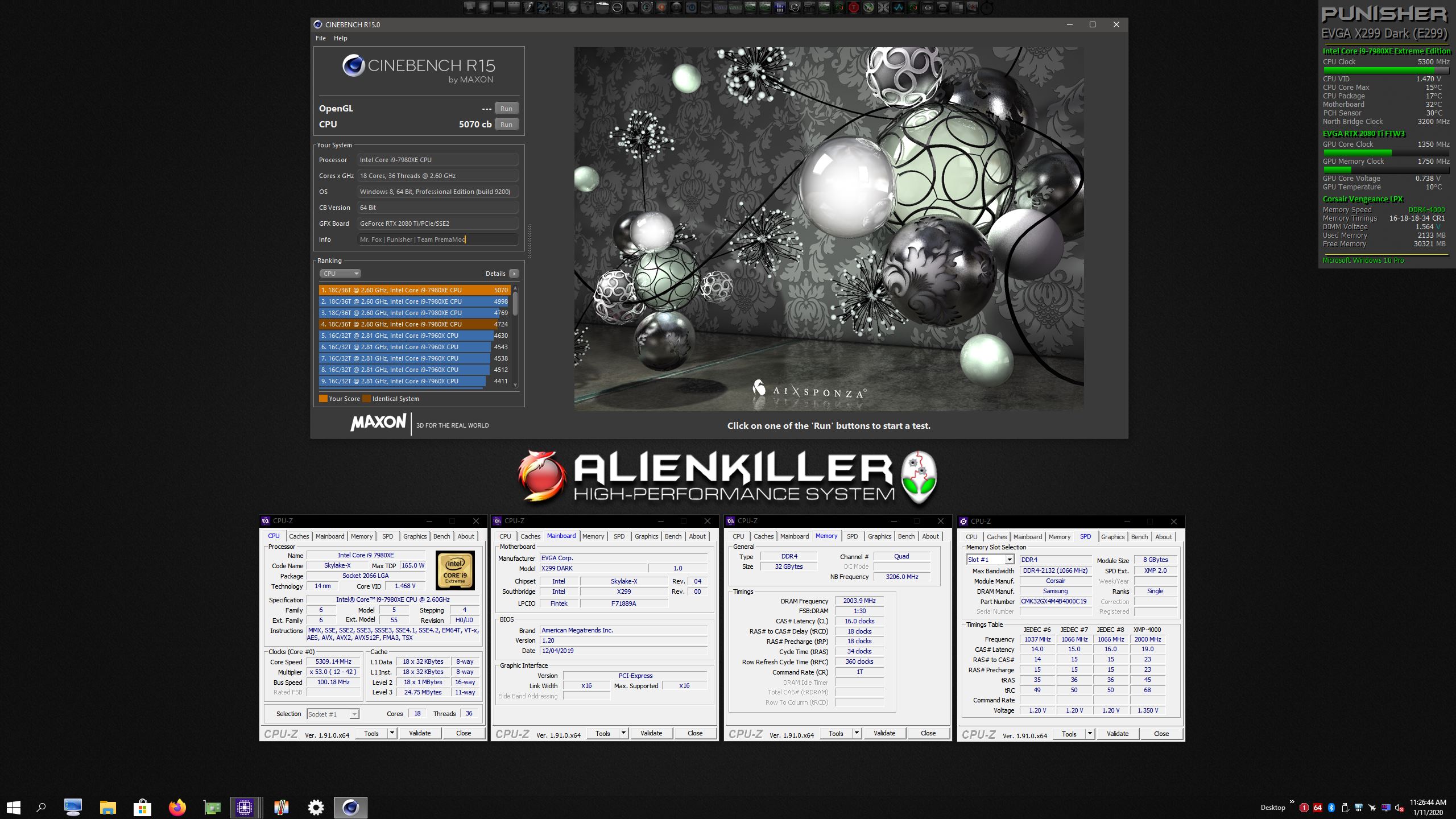Click the ranking list scrollbar thumb

pos(515,304)
